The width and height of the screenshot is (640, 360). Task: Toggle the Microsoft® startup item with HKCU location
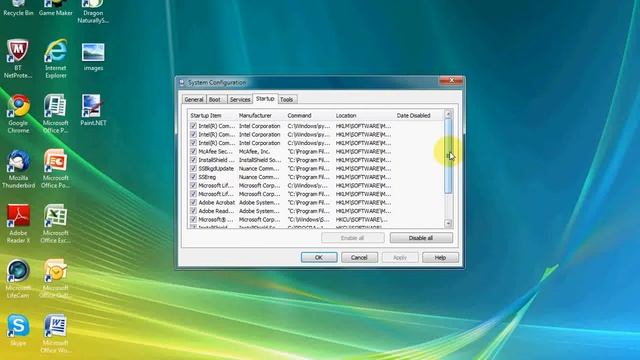193,220
